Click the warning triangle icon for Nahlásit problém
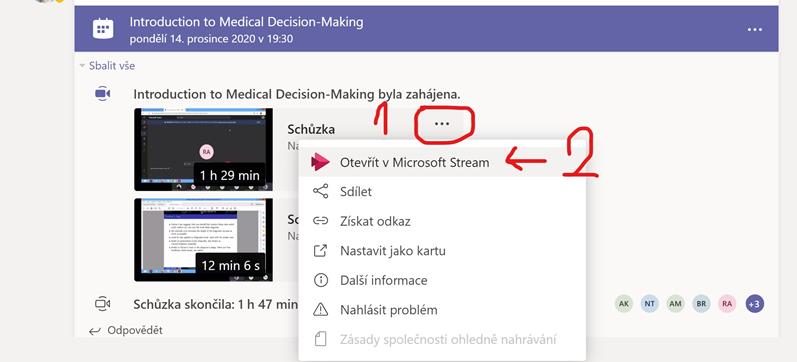The width and height of the screenshot is (797, 362). (x=321, y=310)
